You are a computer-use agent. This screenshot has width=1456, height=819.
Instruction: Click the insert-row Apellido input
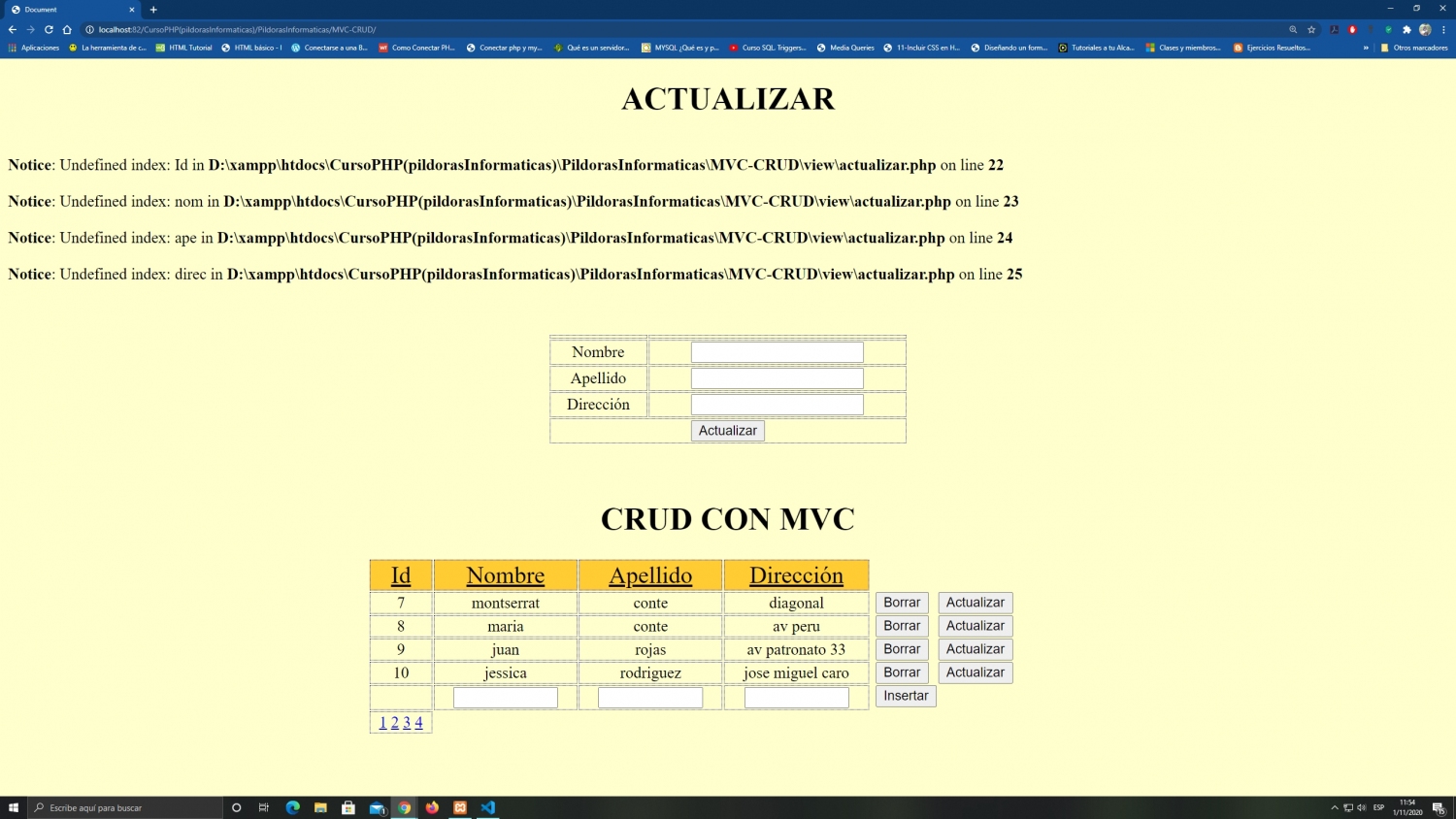click(650, 698)
